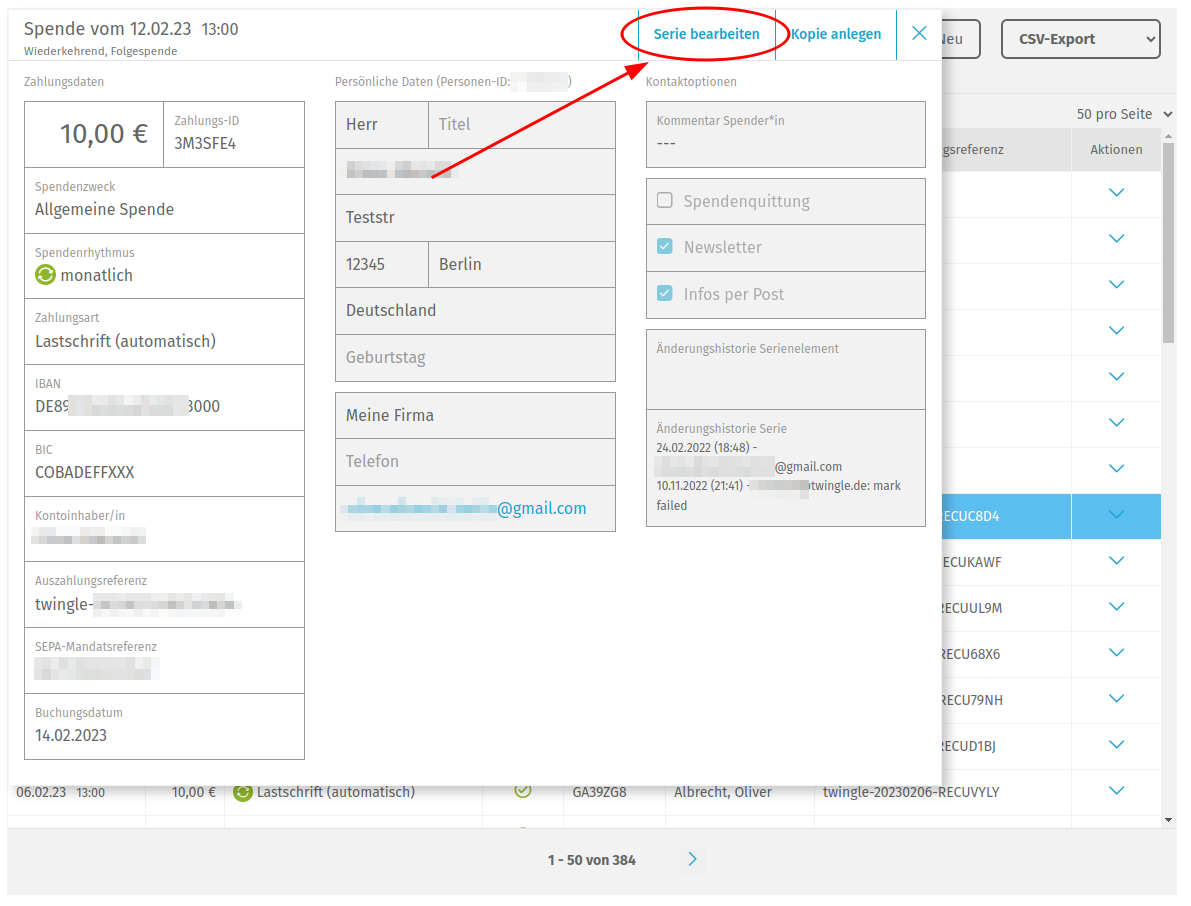Click the Geburtstag field
1191x906 pixels.
pyautogui.click(x=475, y=358)
